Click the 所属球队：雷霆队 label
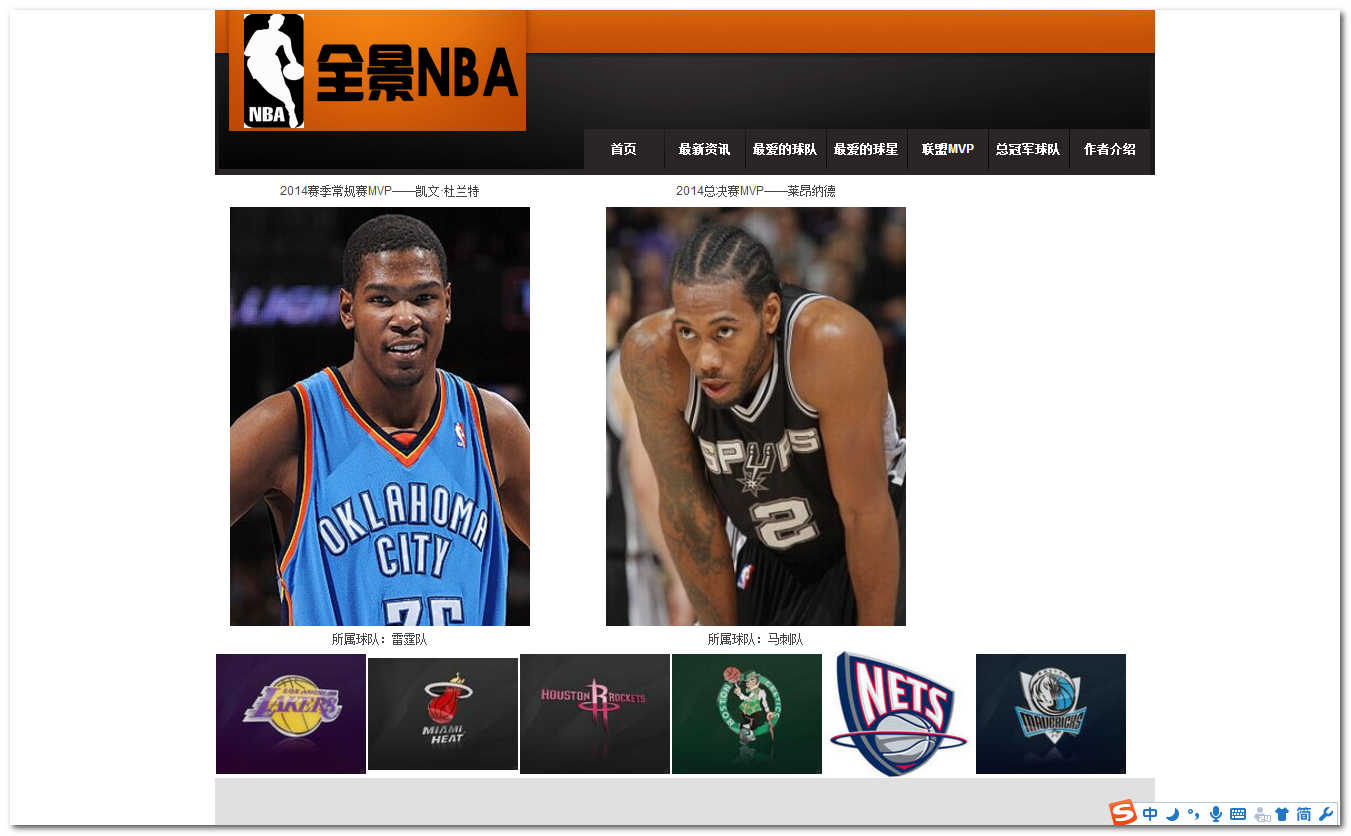Viewport: 1351px width, 836px height. pos(379,639)
